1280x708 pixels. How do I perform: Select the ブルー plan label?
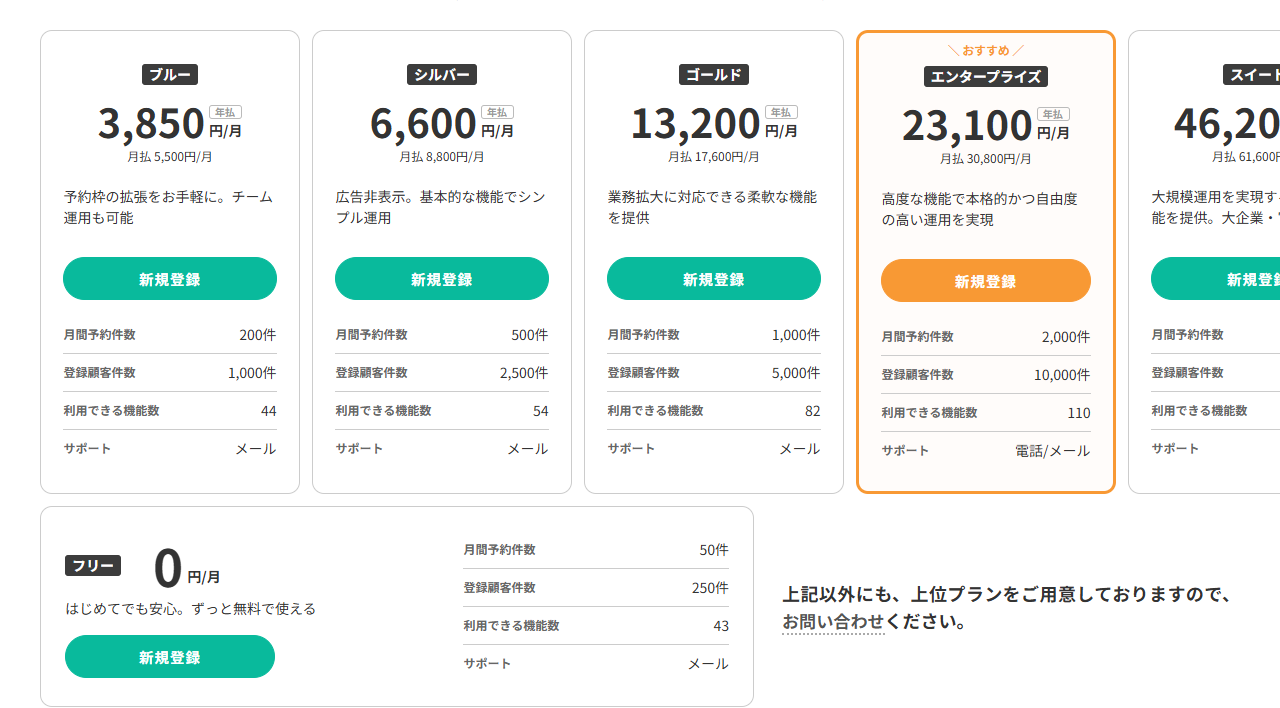170,75
